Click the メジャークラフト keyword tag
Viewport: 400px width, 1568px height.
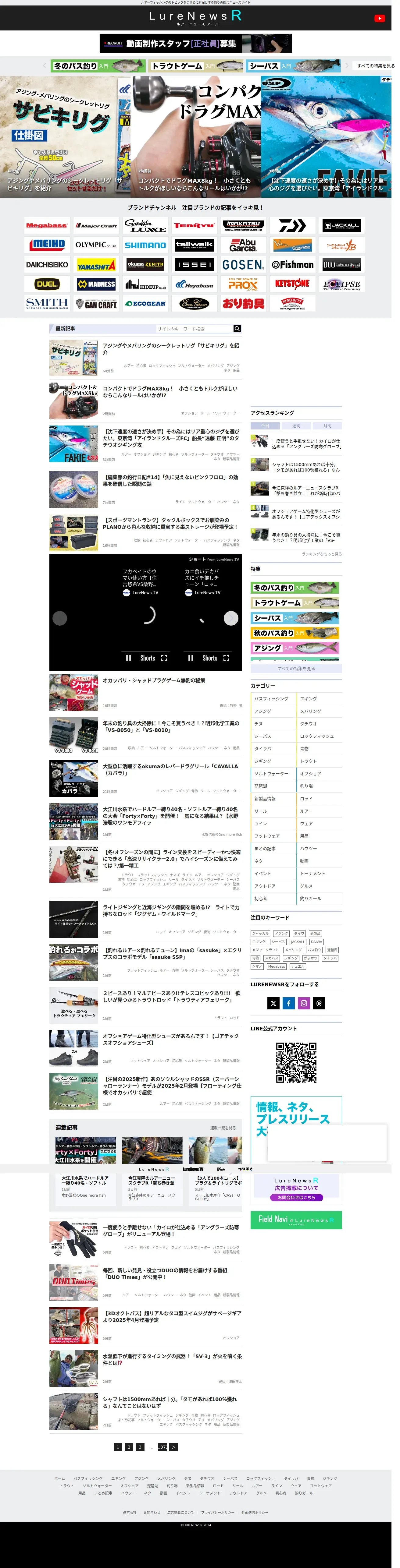pyautogui.click(x=266, y=950)
